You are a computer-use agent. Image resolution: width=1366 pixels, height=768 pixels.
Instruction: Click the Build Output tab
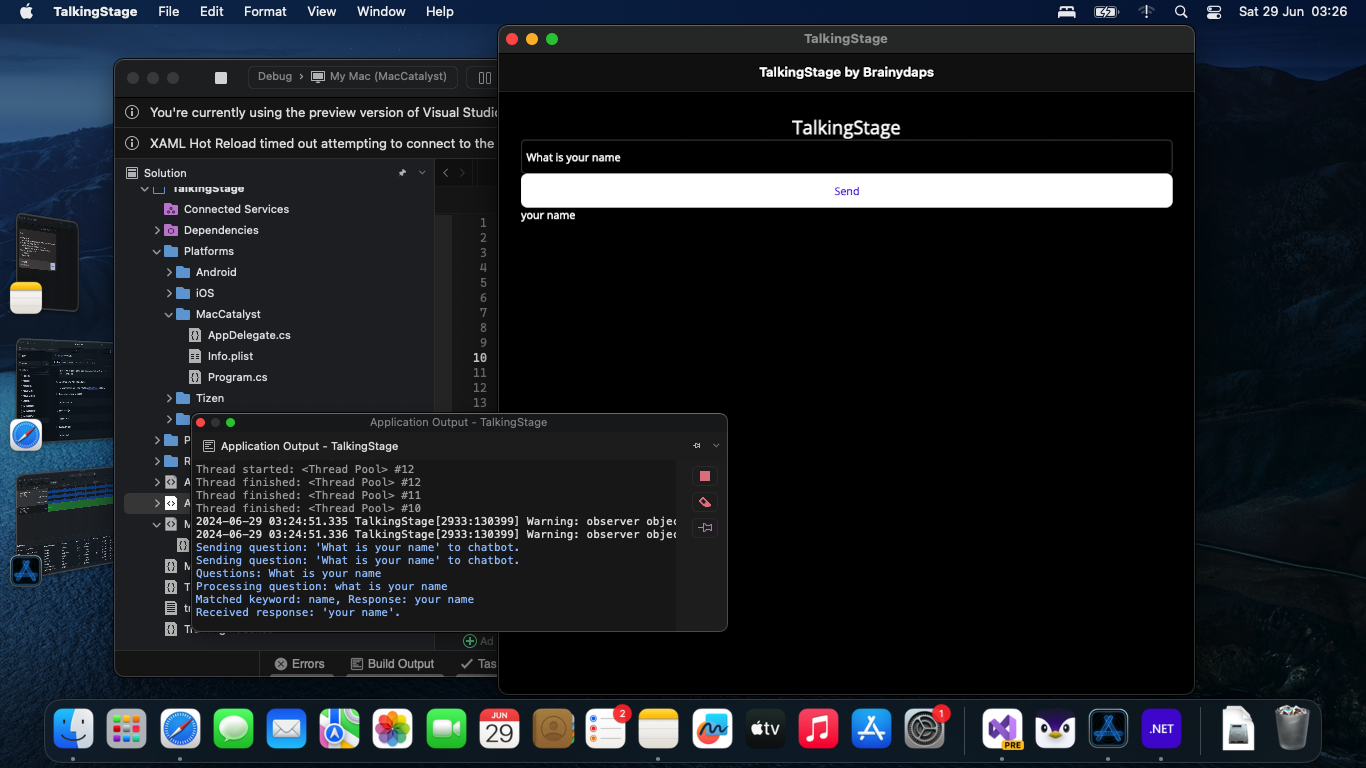(392, 664)
